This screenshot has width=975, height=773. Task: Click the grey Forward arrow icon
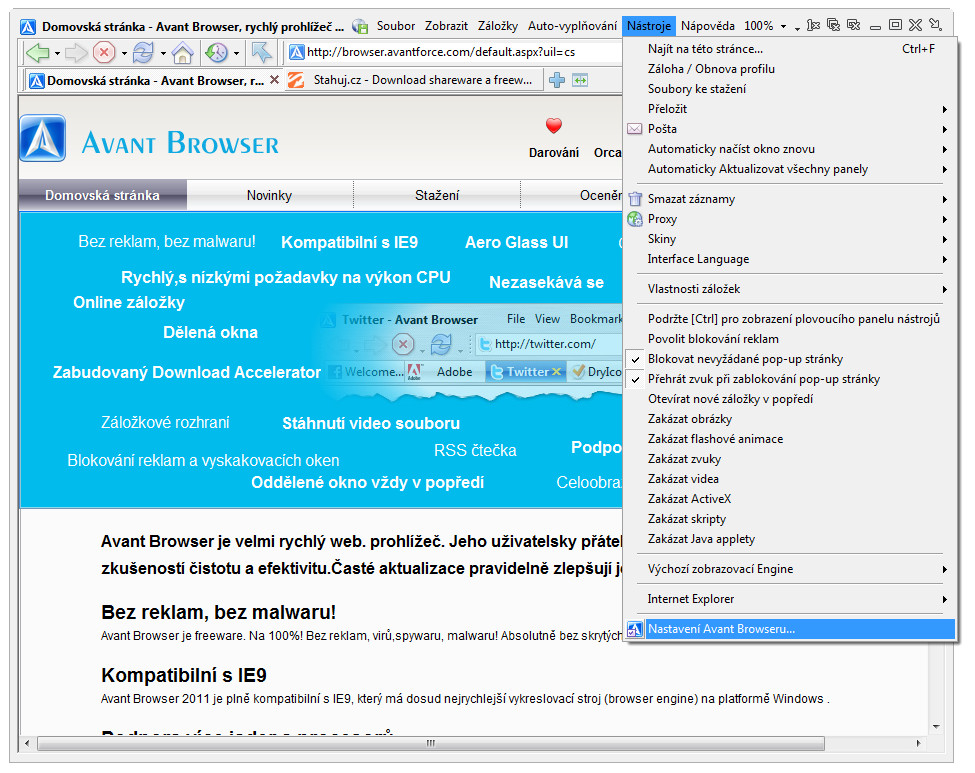(76, 52)
